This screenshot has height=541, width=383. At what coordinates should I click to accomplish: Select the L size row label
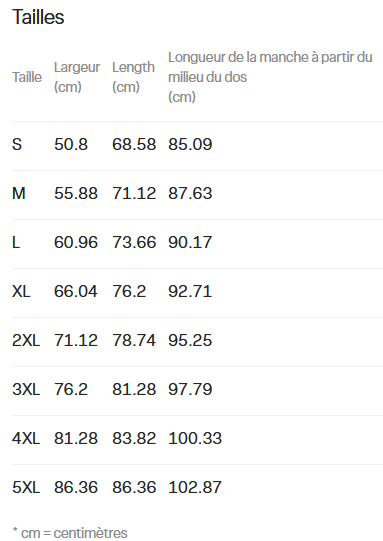[16, 242]
